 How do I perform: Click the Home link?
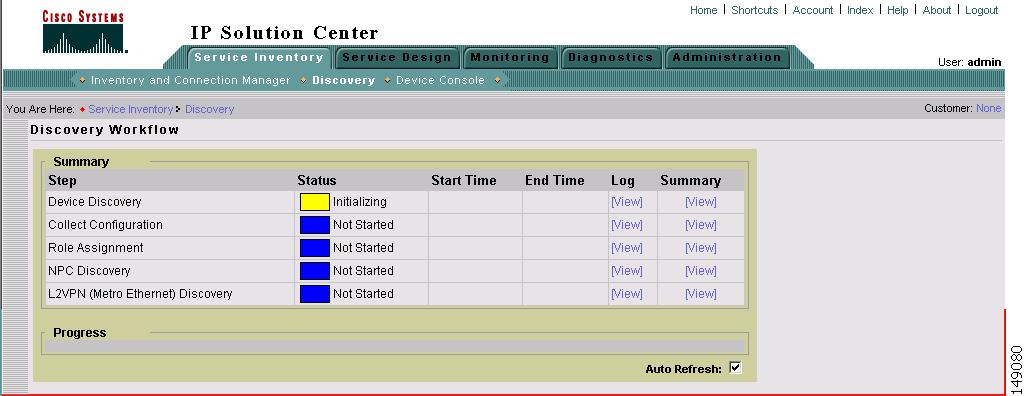point(703,10)
